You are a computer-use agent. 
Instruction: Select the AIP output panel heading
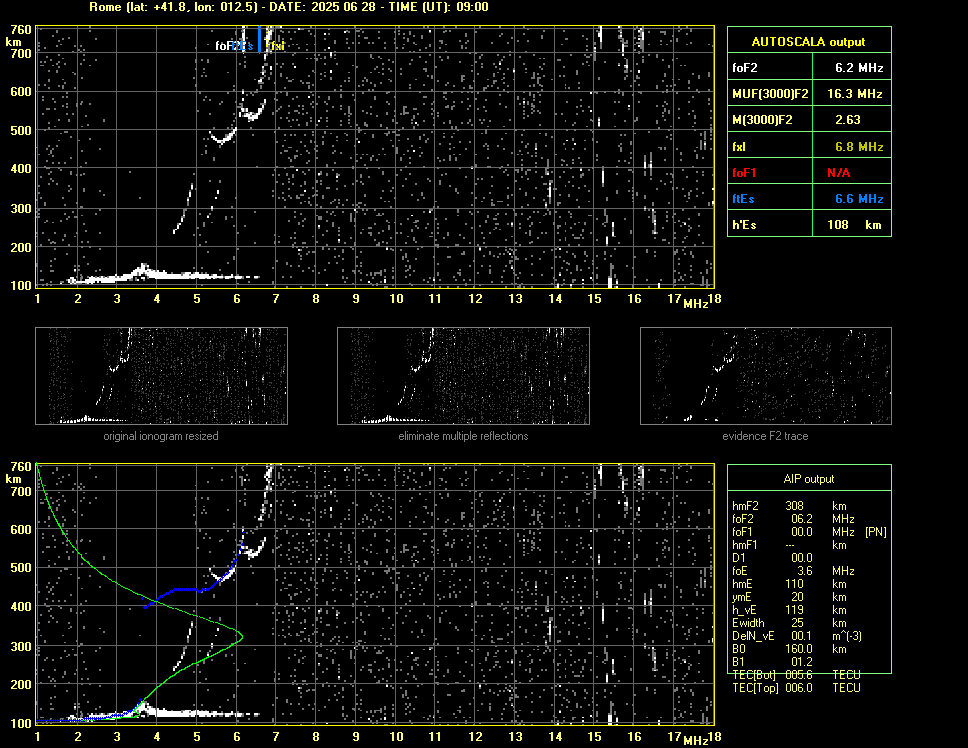809,479
